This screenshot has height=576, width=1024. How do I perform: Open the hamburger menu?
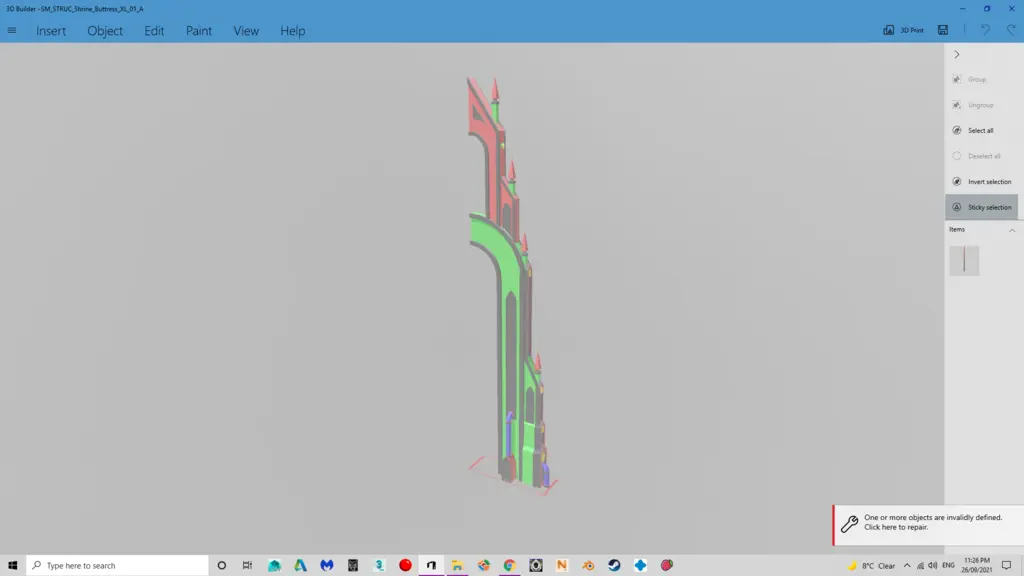tap(12, 30)
